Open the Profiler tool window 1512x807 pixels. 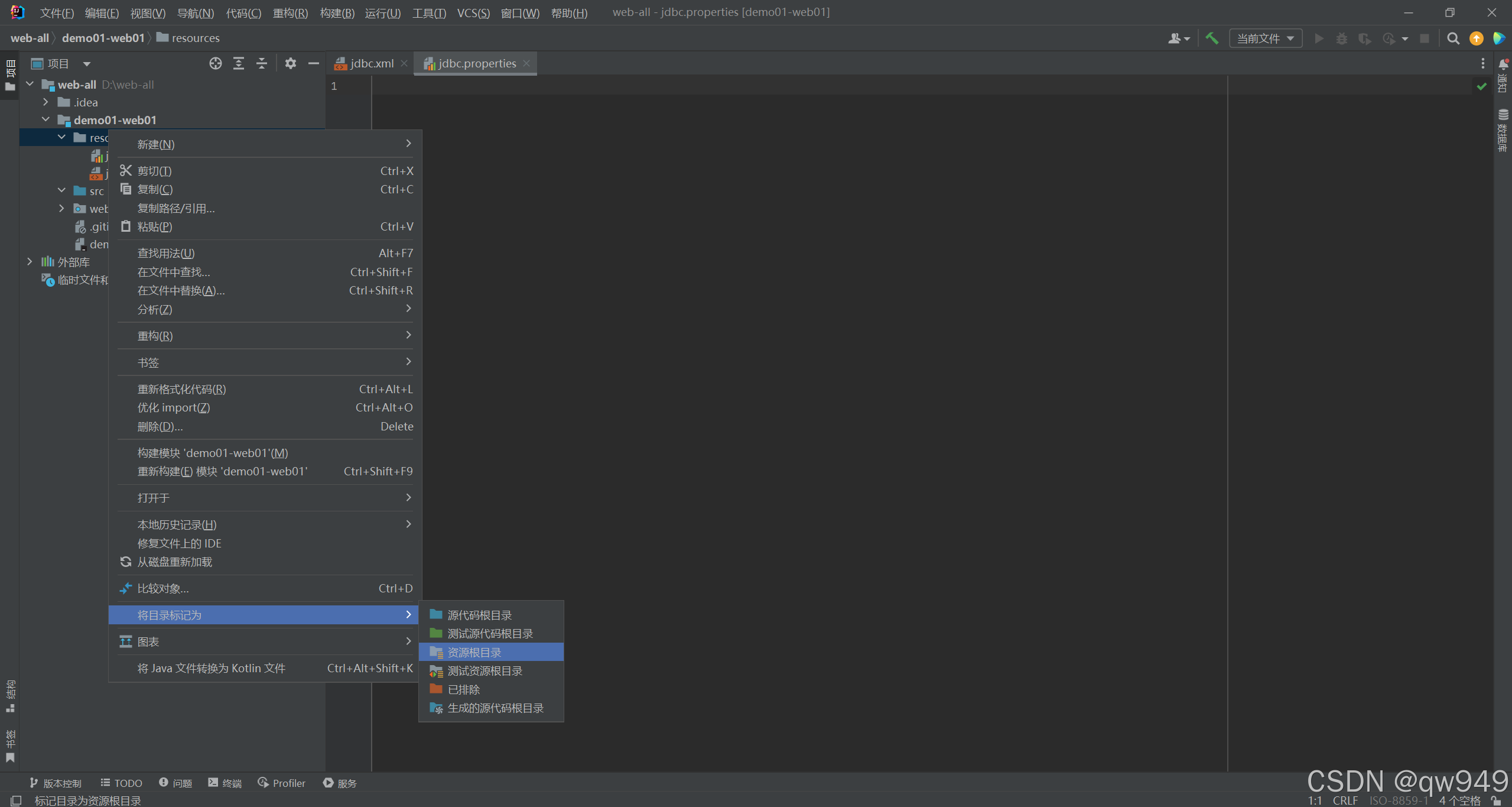[x=282, y=783]
